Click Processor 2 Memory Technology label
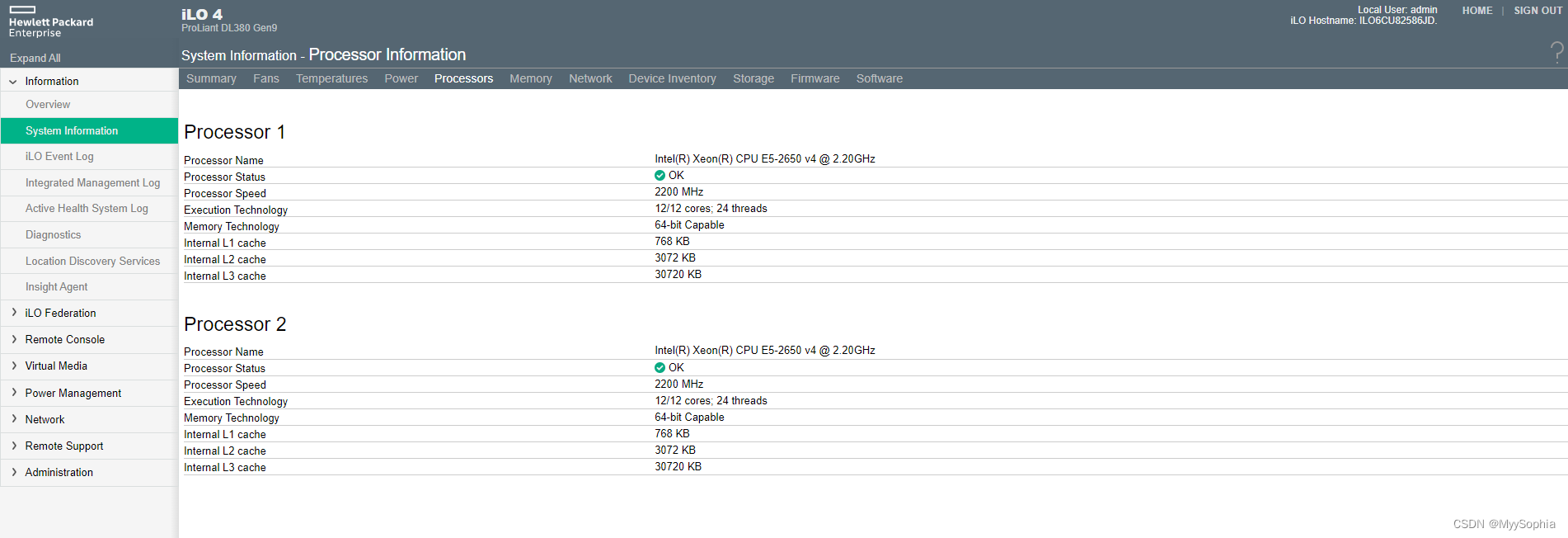Image resolution: width=1568 pixels, height=538 pixels. (x=232, y=418)
